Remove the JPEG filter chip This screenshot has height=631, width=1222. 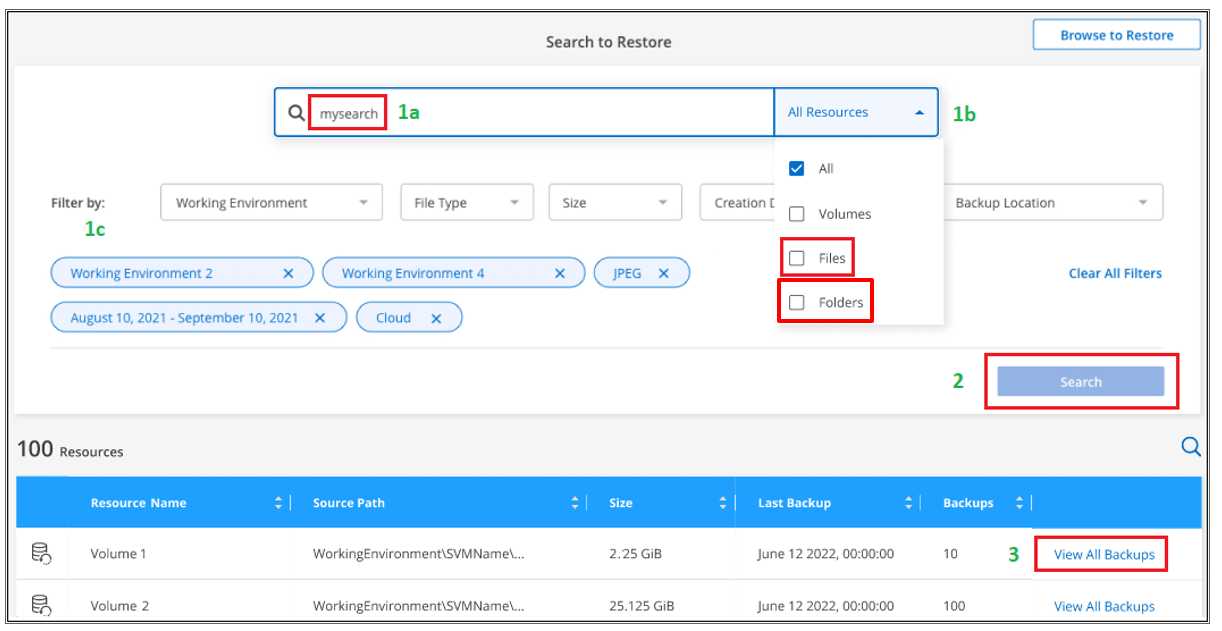pos(663,273)
